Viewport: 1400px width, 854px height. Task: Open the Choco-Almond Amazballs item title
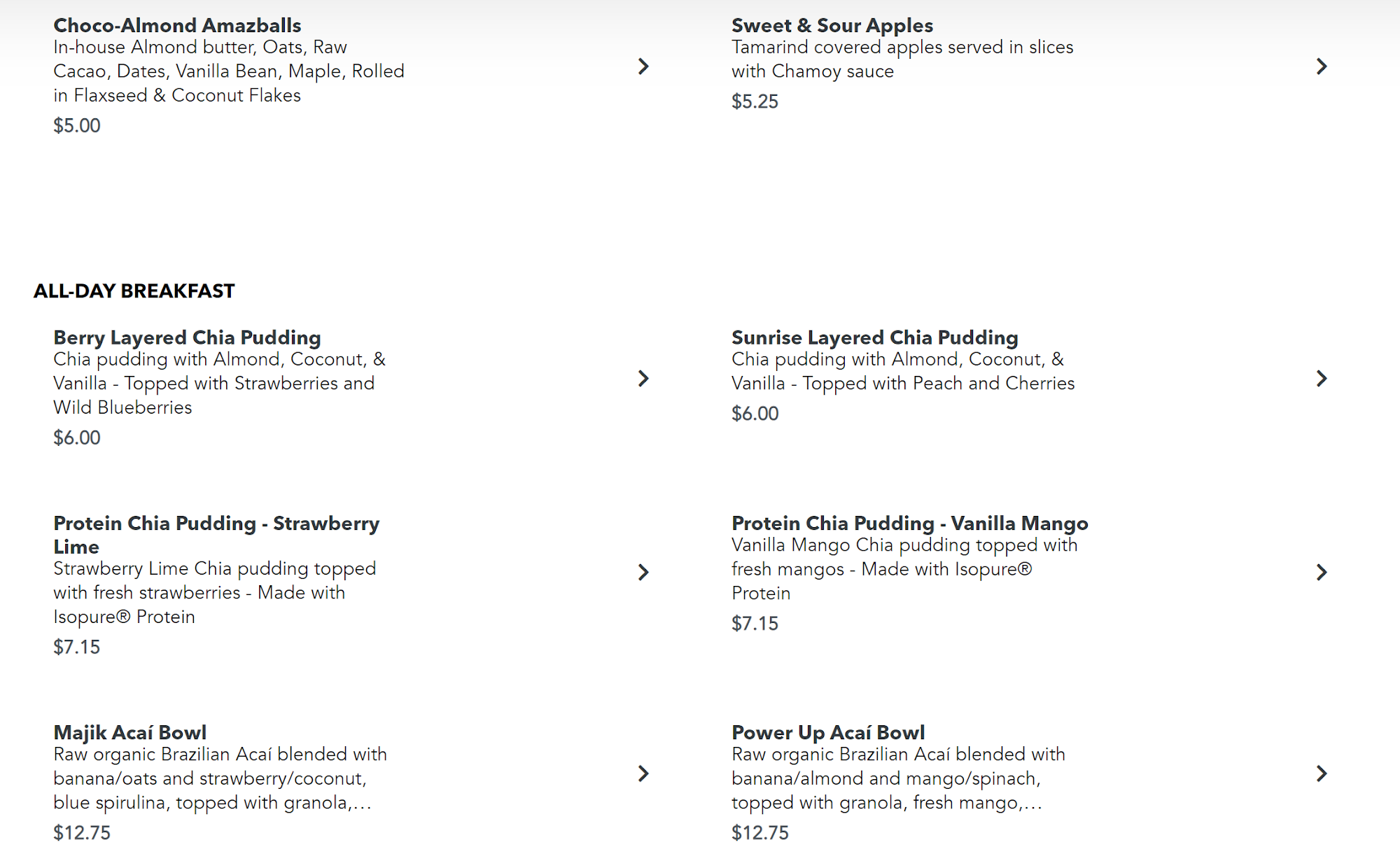177,26
